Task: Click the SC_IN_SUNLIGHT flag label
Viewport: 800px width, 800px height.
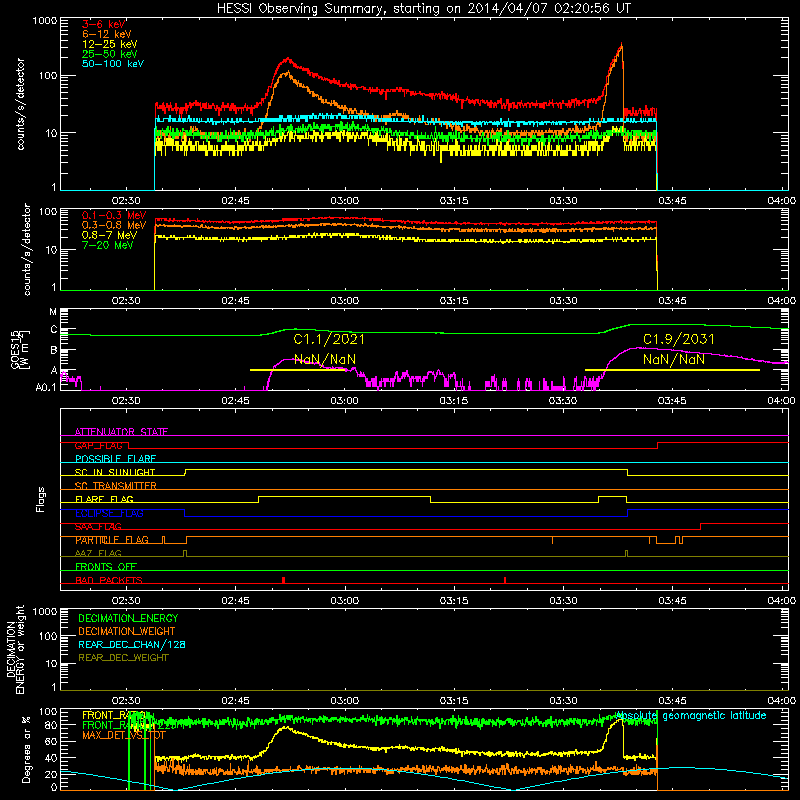Action: [115, 472]
